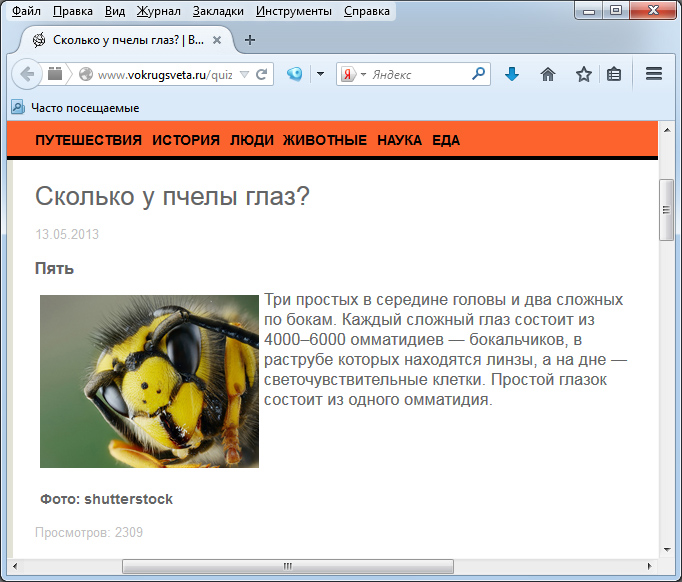Click the wasp head photo
The width and height of the screenshot is (682, 582).
149,381
